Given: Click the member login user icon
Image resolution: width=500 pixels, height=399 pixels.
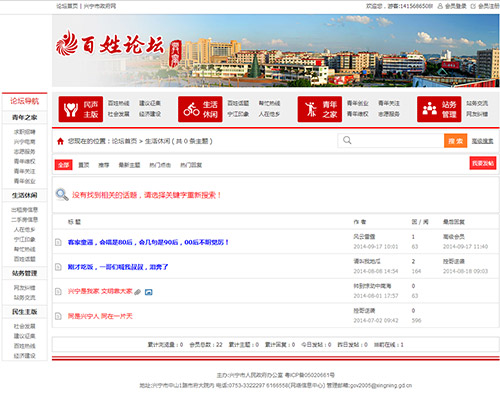Looking at the screenshot, I should 440,6.
